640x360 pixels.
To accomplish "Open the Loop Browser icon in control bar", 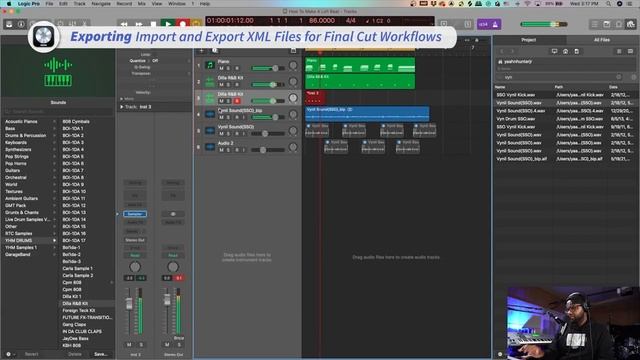I will (x=619, y=24).
